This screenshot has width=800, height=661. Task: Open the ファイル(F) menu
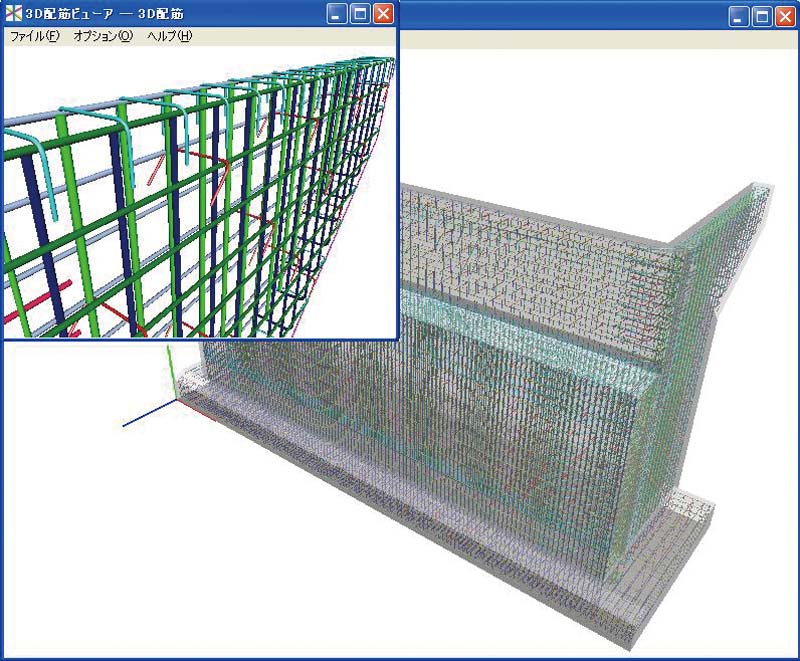[x=35, y=36]
